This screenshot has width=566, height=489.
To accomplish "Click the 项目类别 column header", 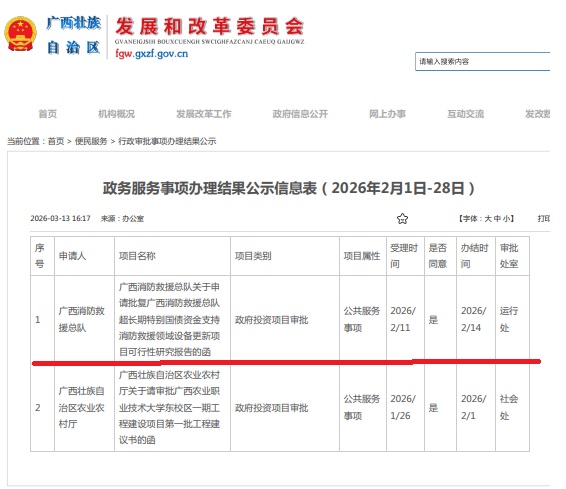I will (x=285, y=256).
